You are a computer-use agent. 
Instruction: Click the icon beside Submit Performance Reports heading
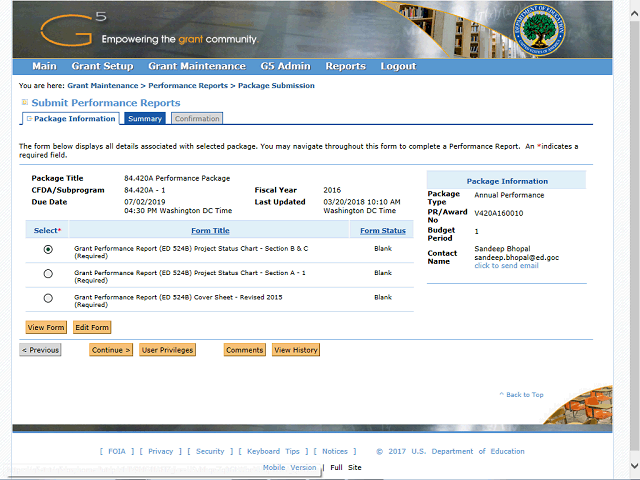pos(24,102)
